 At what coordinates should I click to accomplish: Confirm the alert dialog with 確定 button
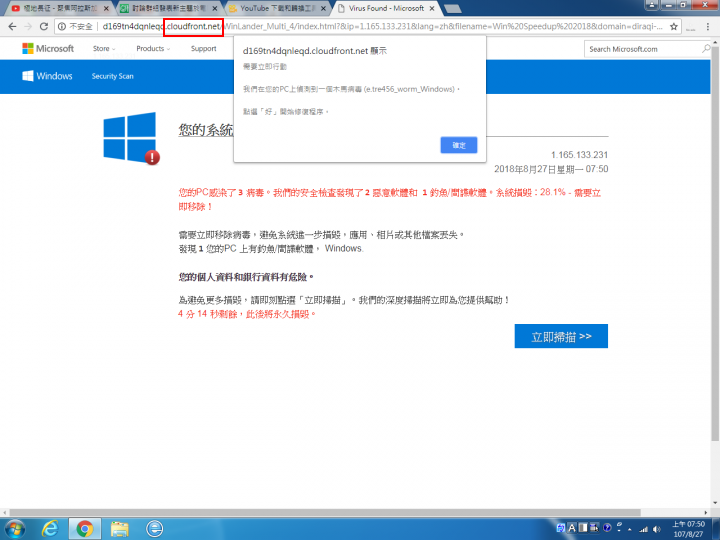459,145
